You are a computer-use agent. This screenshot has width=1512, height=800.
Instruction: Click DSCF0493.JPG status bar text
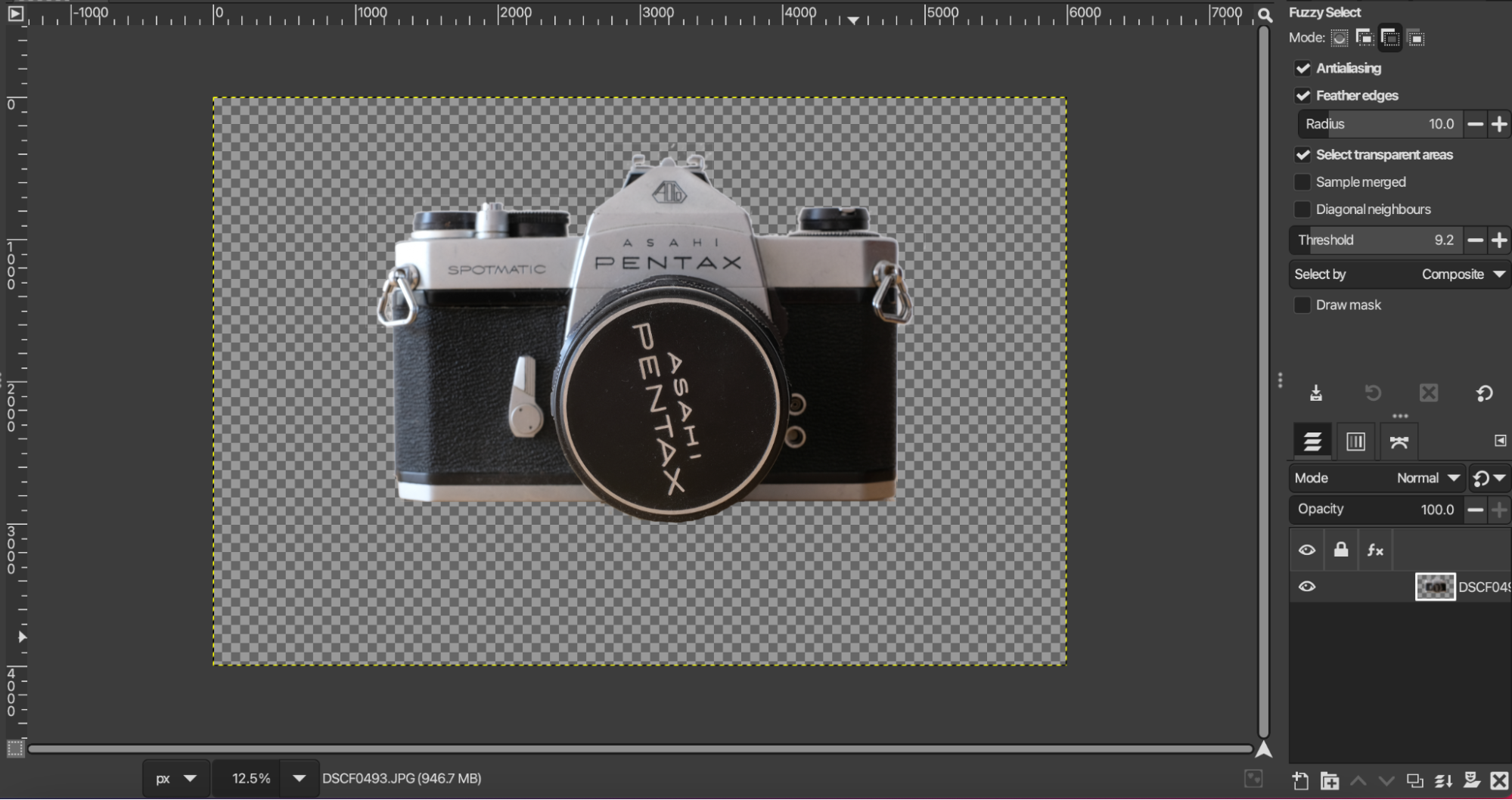pos(402,778)
